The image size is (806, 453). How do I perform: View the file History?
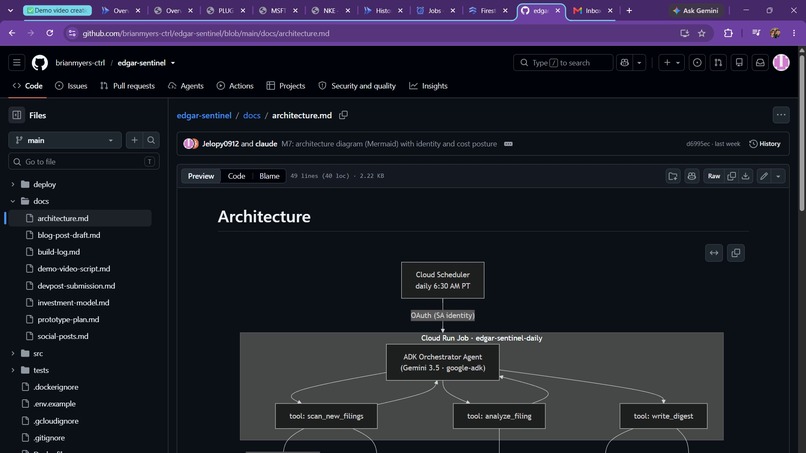(x=765, y=144)
